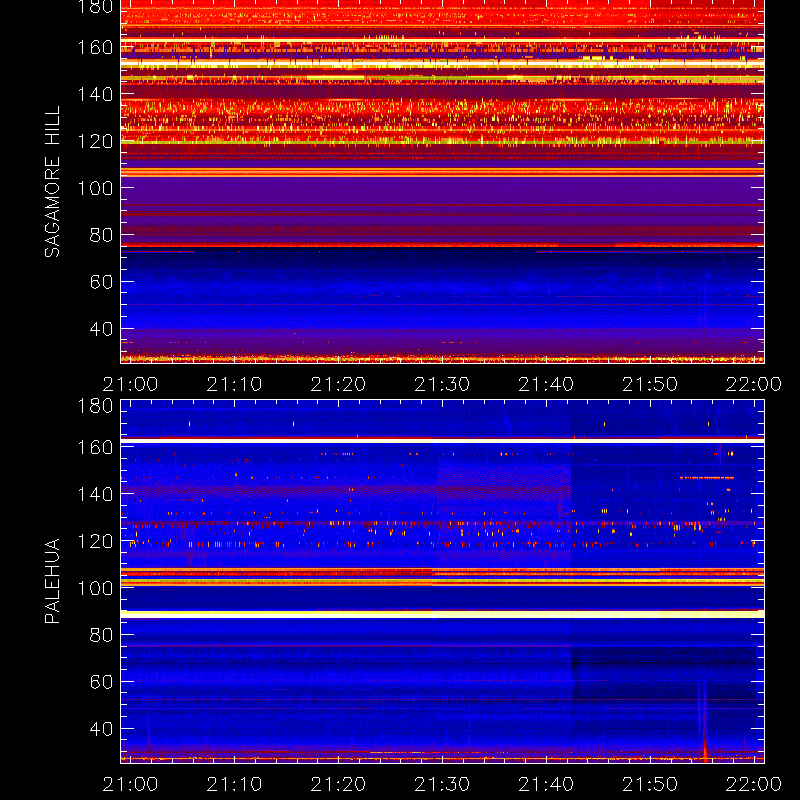The width and height of the screenshot is (800, 800).
Task: Pick the 22:00 time label below Sagamore Hill plot
Action: tap(754, 384)
